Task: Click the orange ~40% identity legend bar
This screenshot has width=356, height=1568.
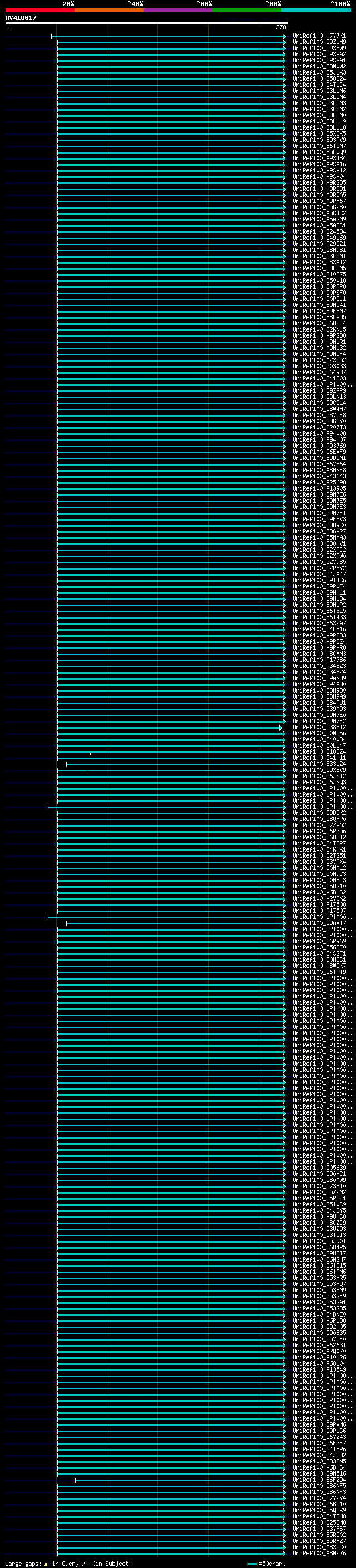Action: click(109, 11)
